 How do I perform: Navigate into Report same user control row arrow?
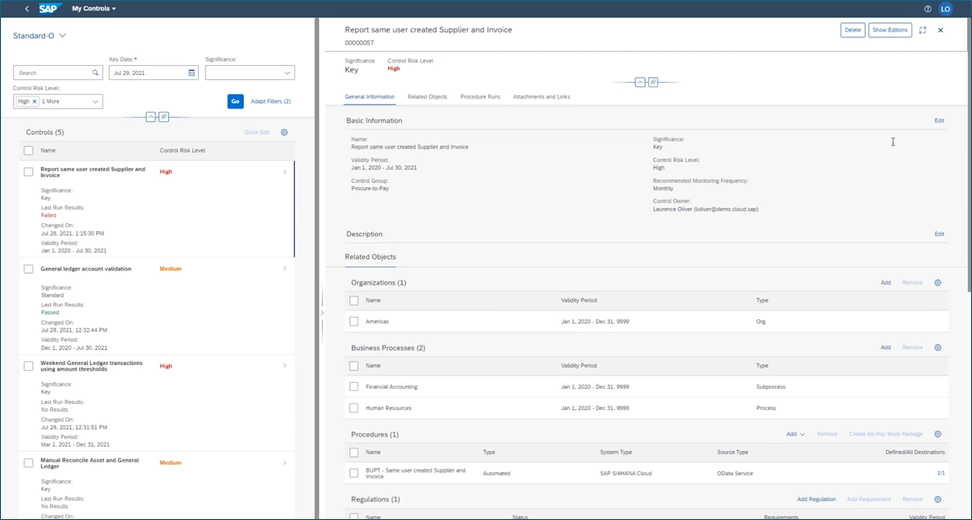click(285, 172)
